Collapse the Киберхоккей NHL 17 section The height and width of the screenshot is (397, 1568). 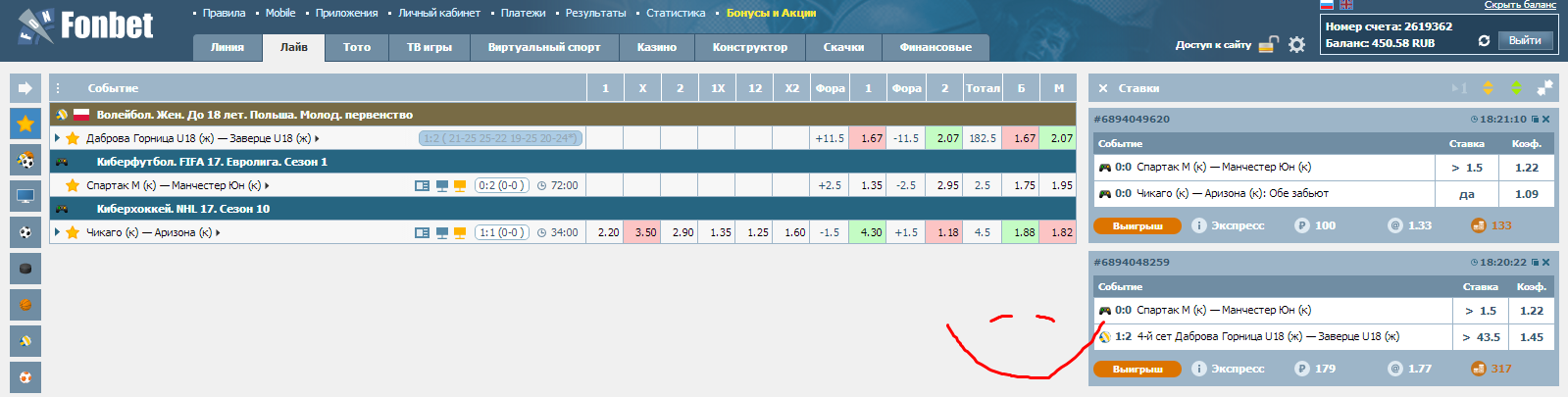tap(563, 209)
